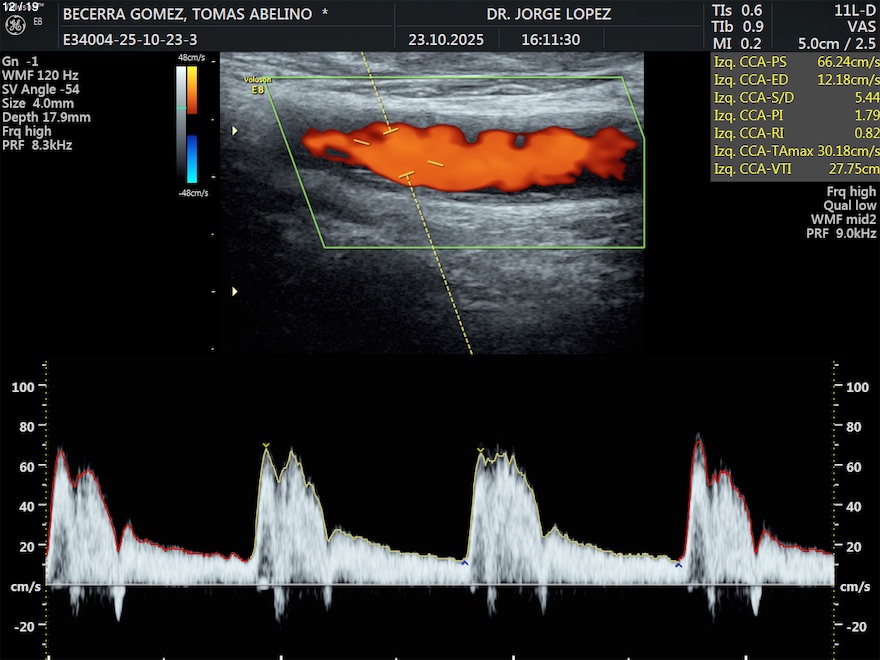Click the angle correction cursor inside the vessel
Image resolution: width=880 pixels, height=660 pixels.
436,162
